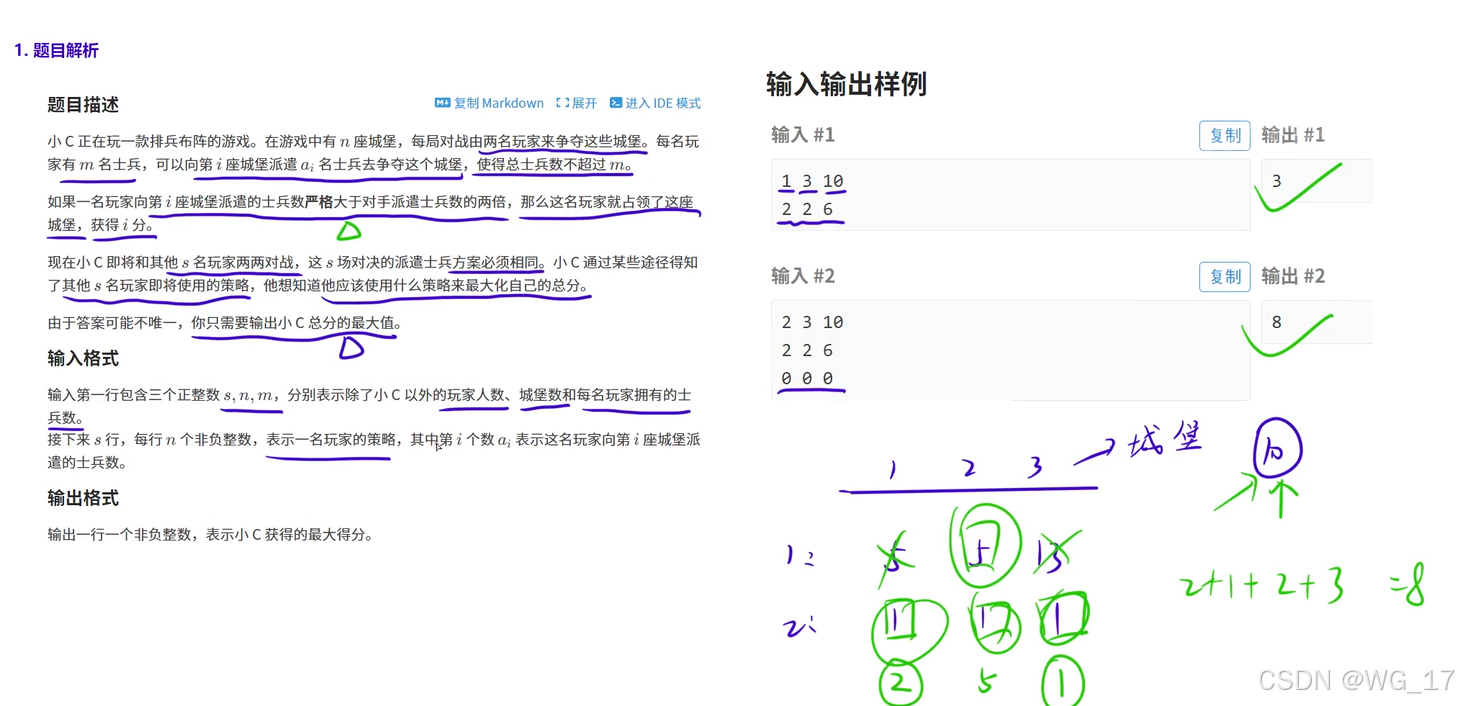The height and width of the screenshot is (706, 1459).
Task: Click the 输出格式 heading
Action: point(83,498)
